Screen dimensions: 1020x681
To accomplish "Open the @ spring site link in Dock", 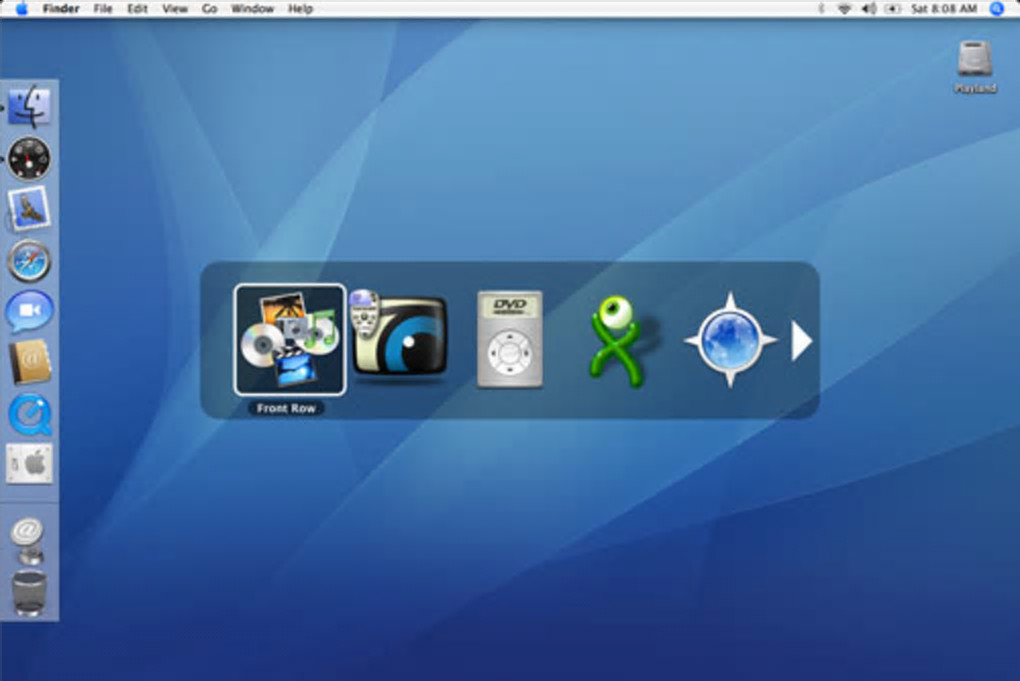I will click(x=27, y=540).
